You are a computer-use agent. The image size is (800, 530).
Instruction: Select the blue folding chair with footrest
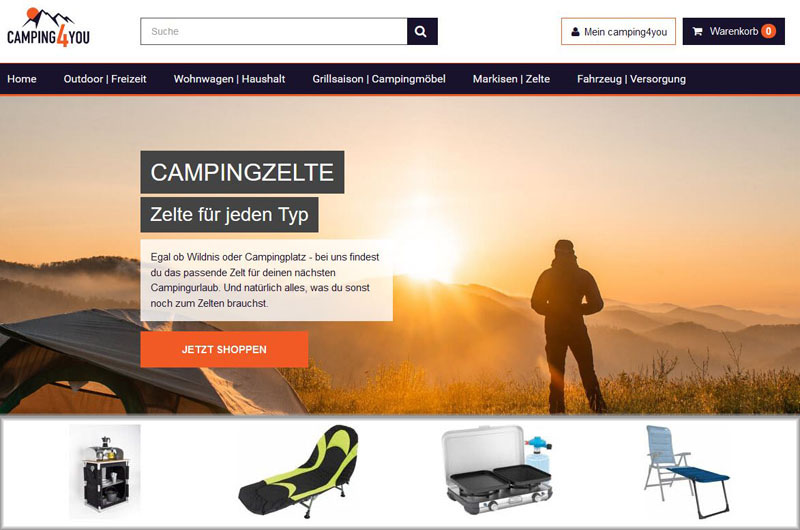click(687, 472)
